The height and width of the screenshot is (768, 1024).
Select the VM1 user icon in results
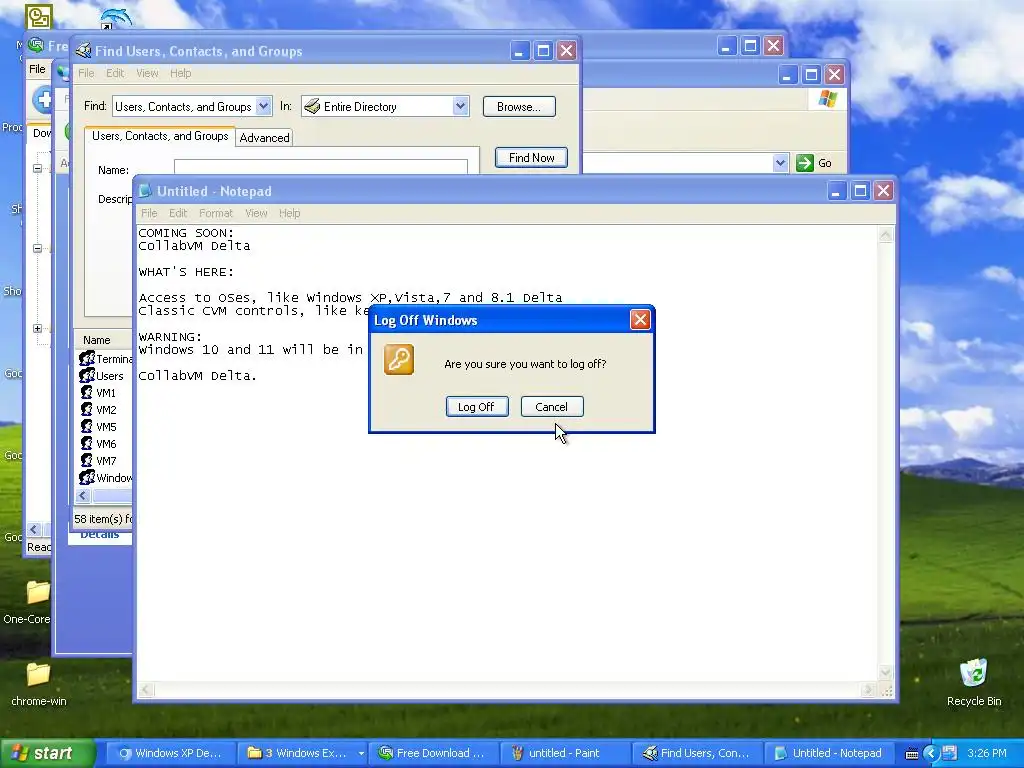pos(87,392)
